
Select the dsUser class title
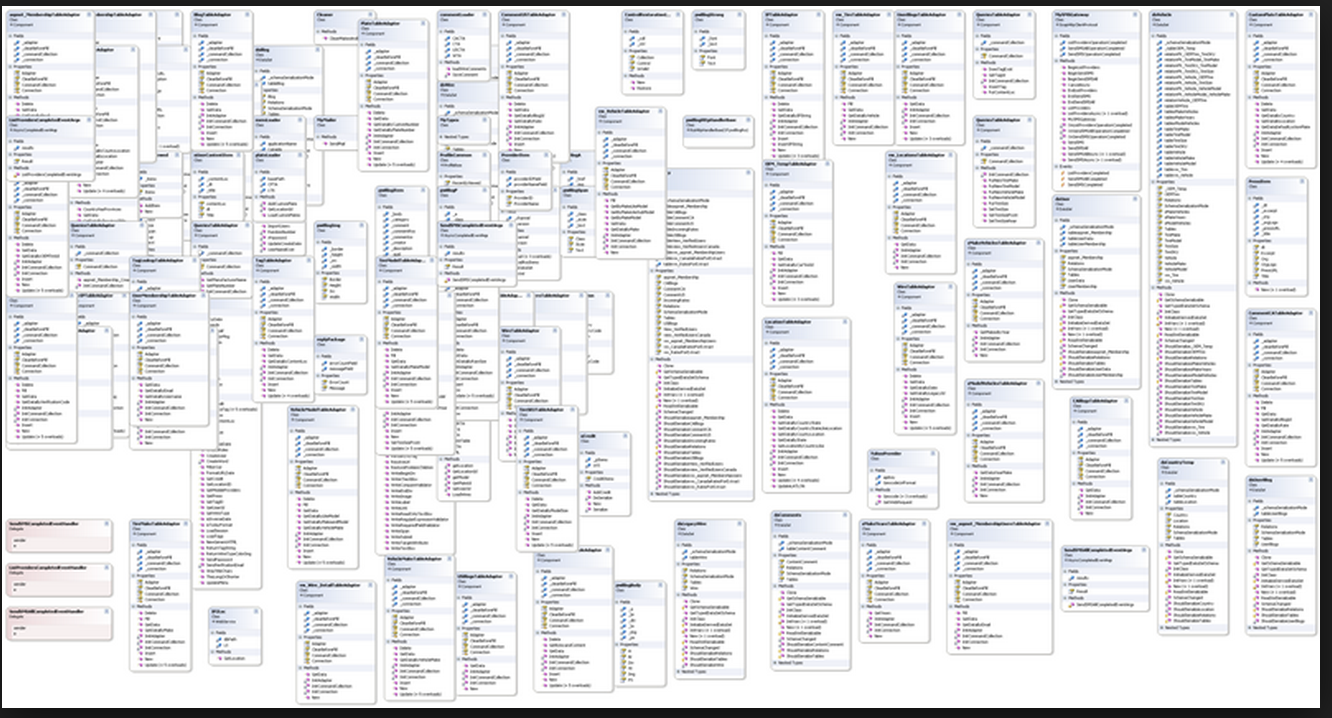(x=1062, y=199)
